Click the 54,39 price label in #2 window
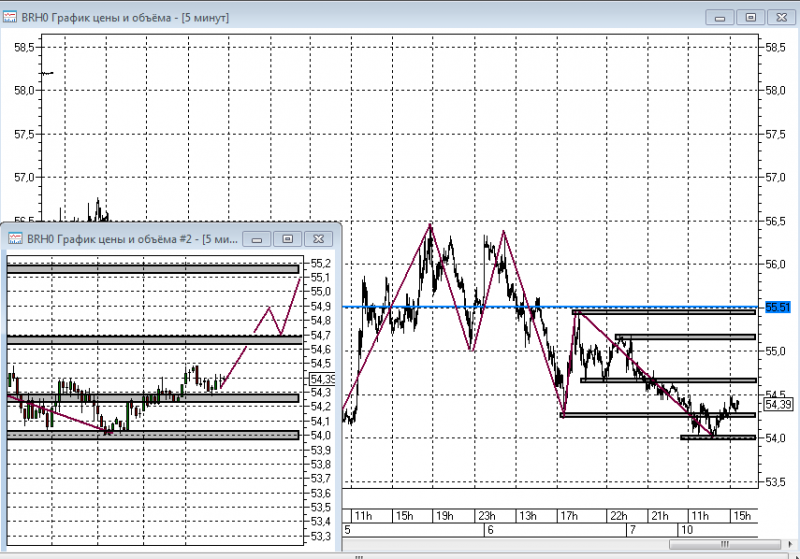This screenshot has height=559, width=800. (x=322, y=379)
